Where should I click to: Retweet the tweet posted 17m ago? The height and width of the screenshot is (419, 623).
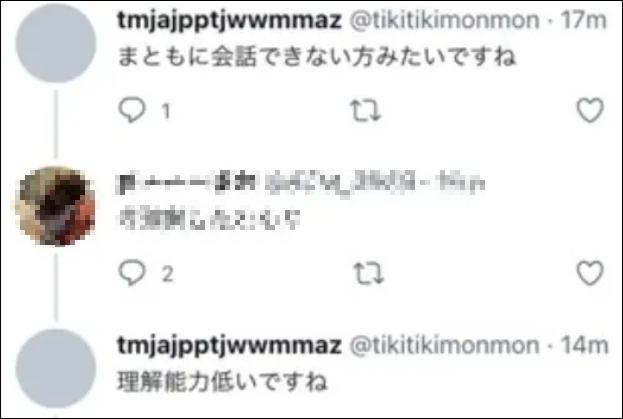pos(366,110)
